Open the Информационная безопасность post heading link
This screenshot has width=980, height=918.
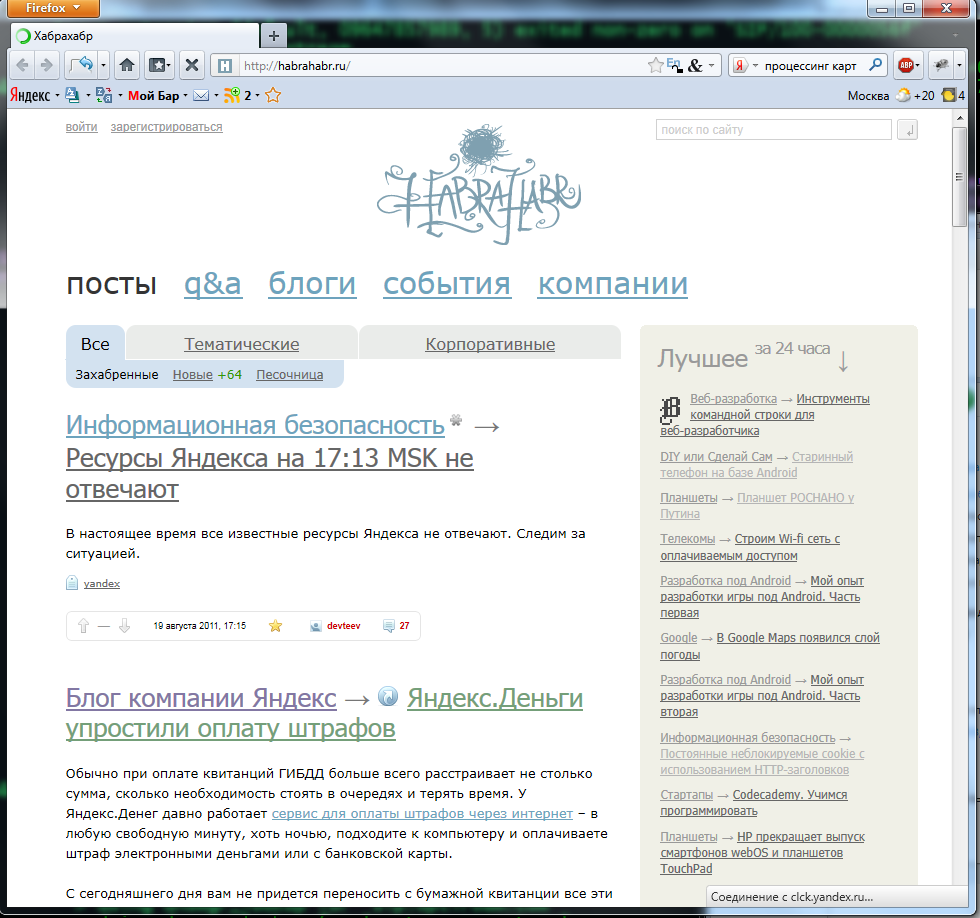tap(255, 425)
